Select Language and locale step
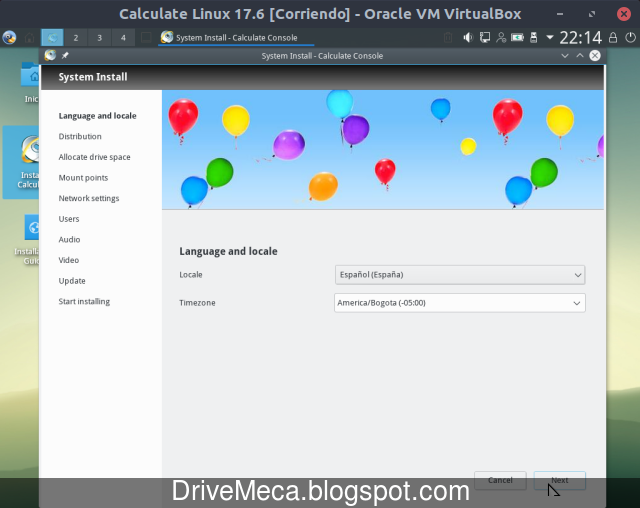 pyautogui.click(x=97, y=116)
